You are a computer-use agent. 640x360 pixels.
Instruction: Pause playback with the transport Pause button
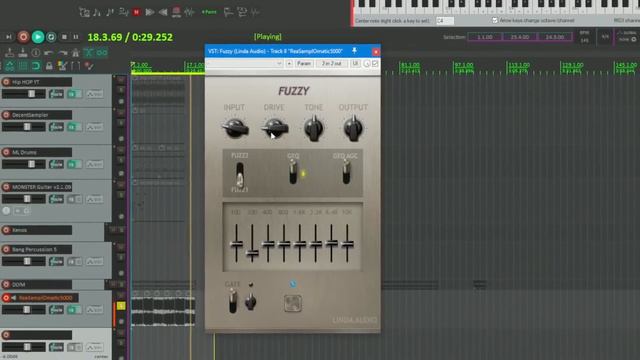coord(76,37)
